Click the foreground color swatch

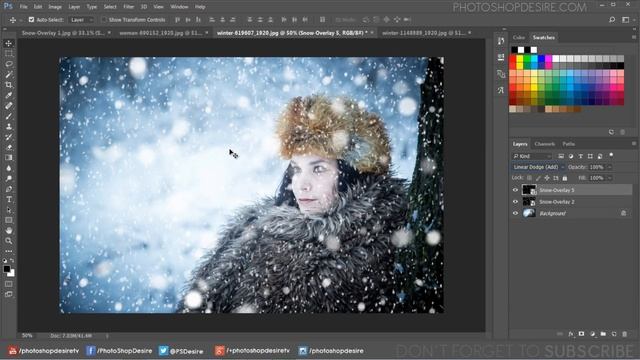coord(7,269)
